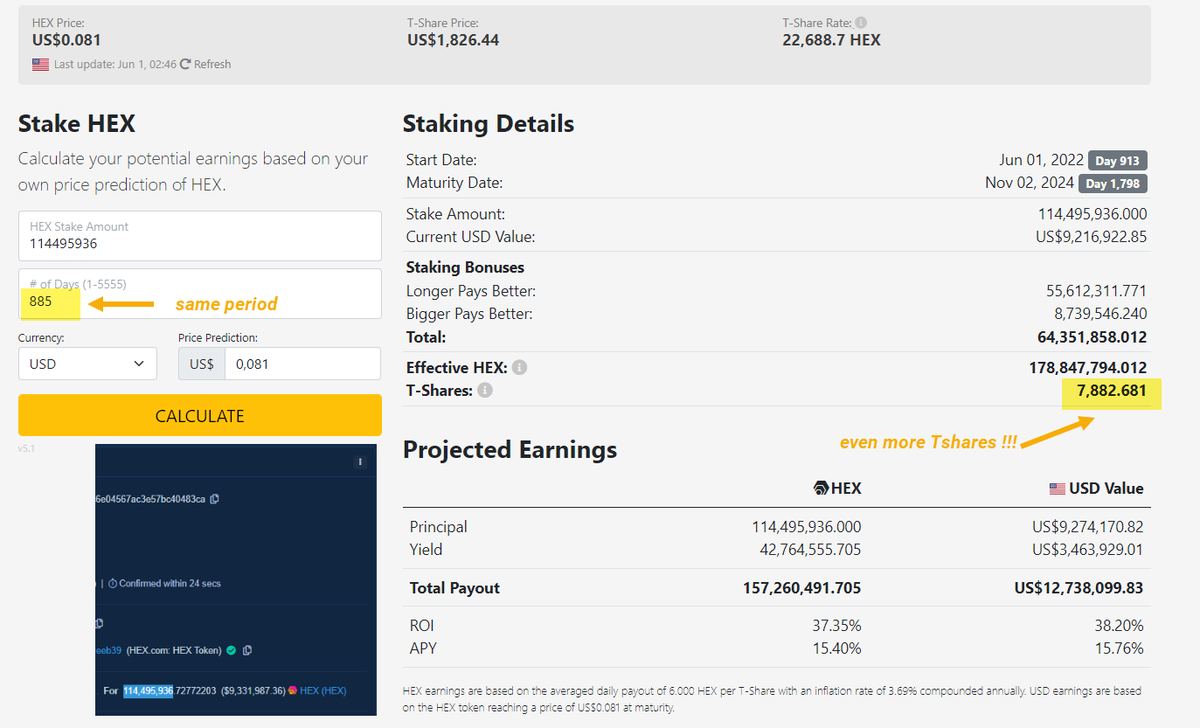
Task: Click the Yield HEX amount 42,764,555.705
Action: click(809, 549)
